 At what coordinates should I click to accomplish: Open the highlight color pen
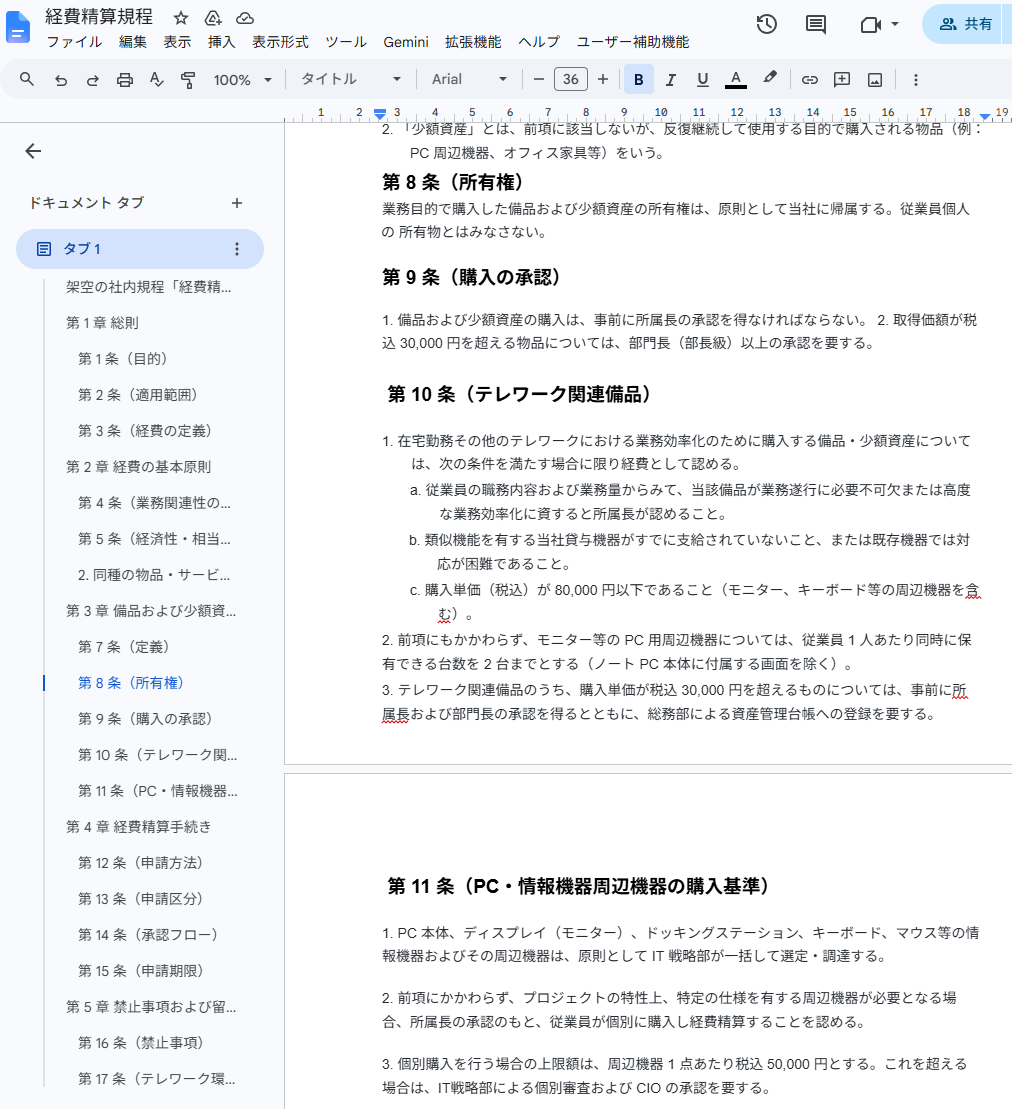tap(769, 78)
